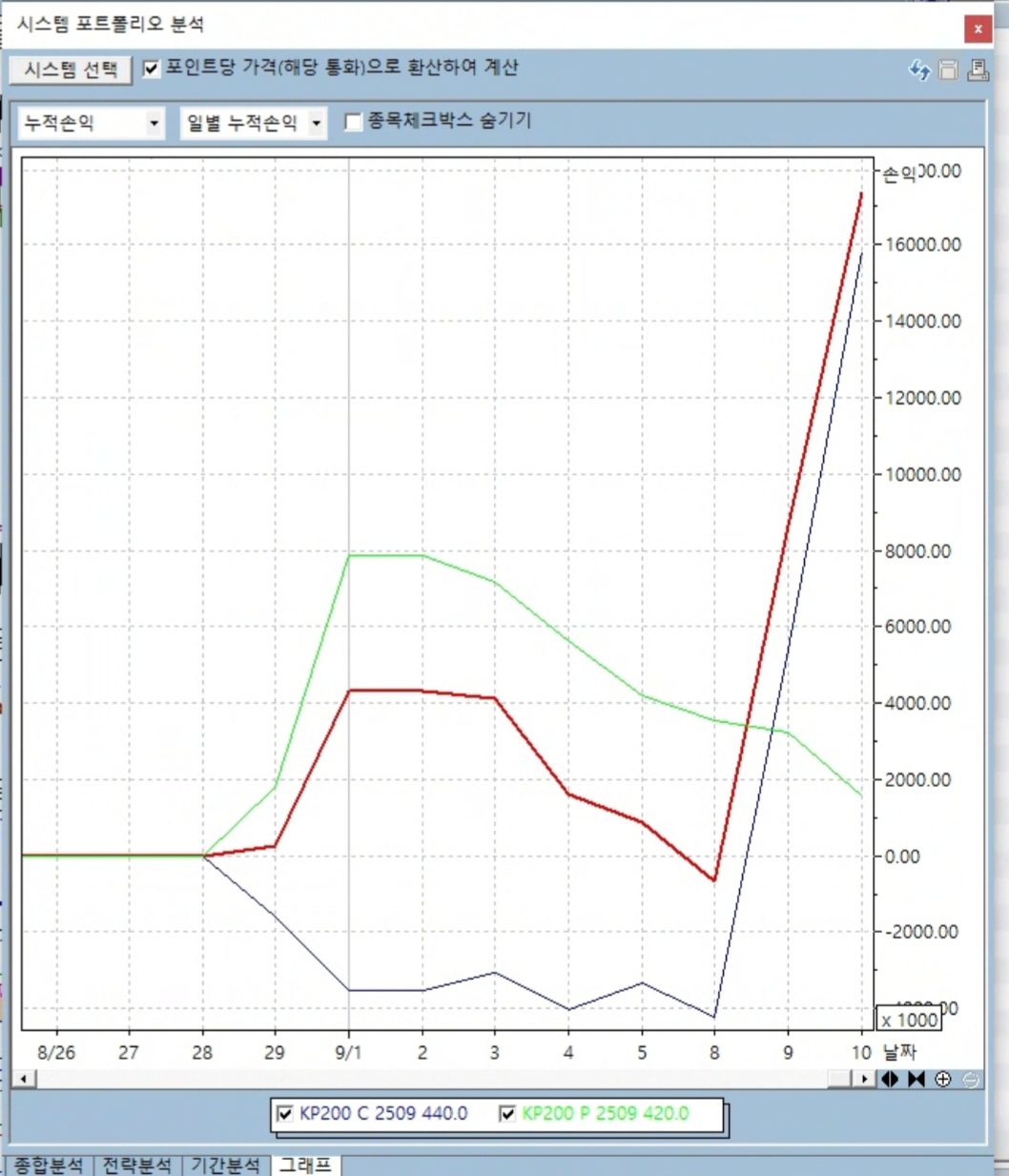The width and height of the screenshot is (1009, 1176).
Task: Zoom in with the plus circle icon
Action: point(943,1079)
